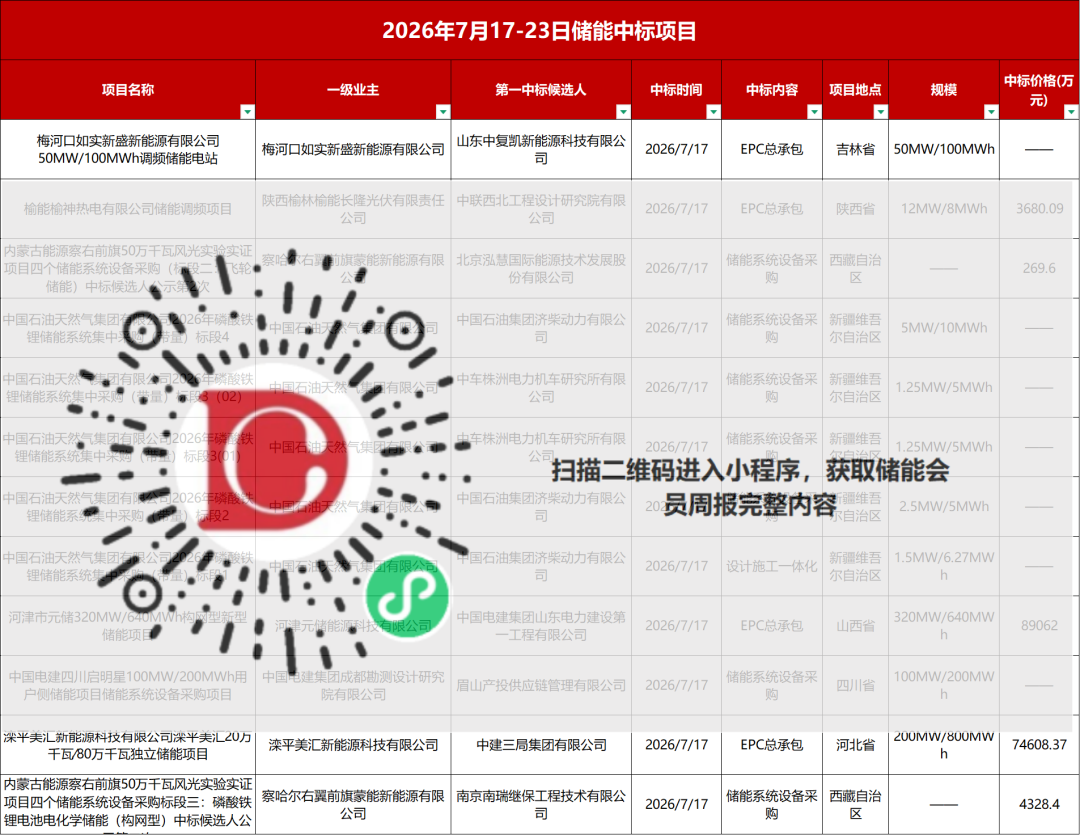Select the 12MW/8MWh scale cell
The height and width of the screenshot is (835, 1080).
pyautogui.click(x=944, y=209)
